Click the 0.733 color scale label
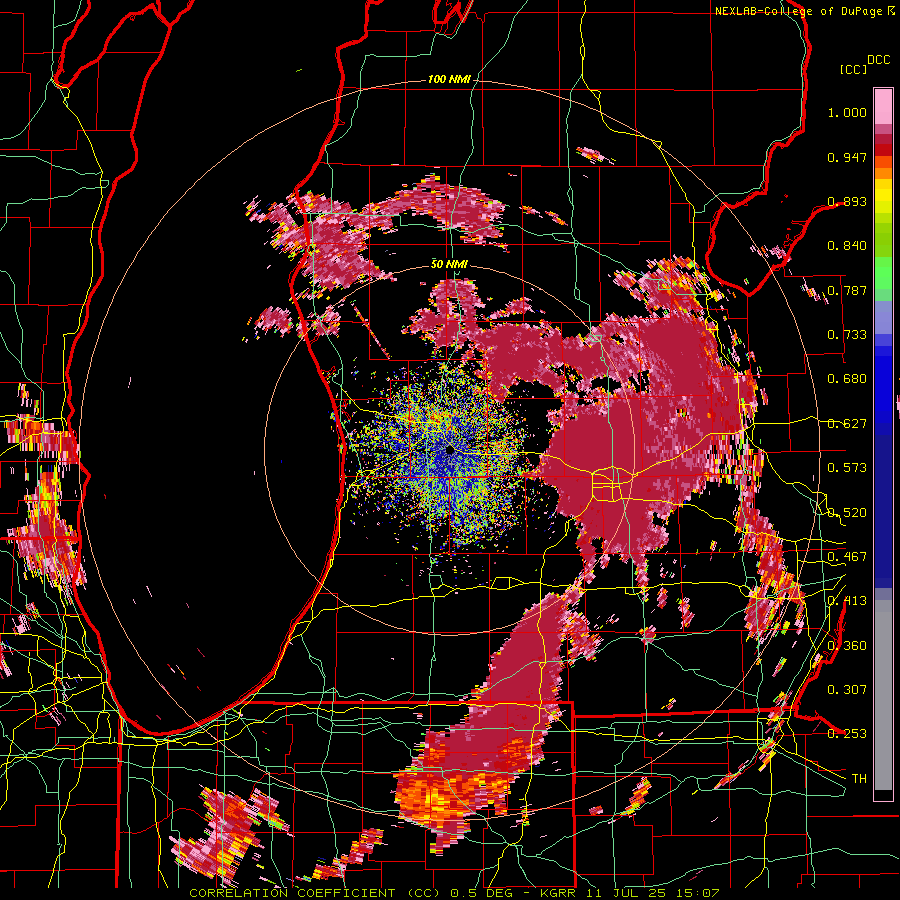Image resolution: width=900 pixels, height=900 pixels. click(847, 335)
